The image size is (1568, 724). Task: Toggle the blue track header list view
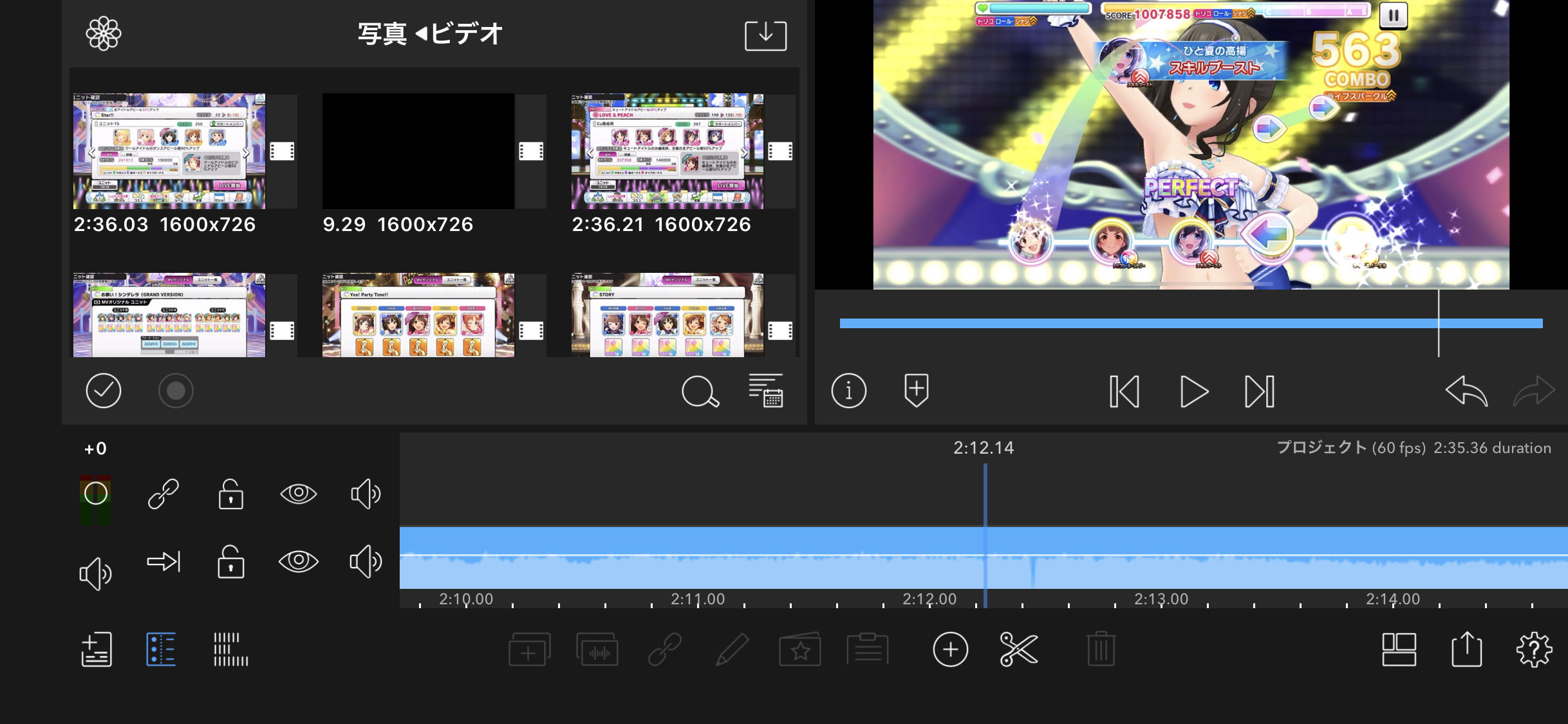pyautogui.click(x=161, y=649)
